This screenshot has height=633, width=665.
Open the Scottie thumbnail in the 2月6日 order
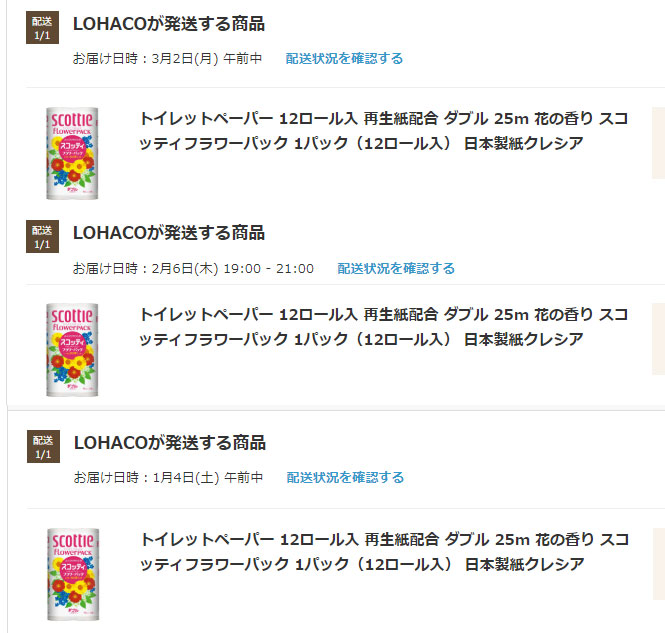(72, 350)
